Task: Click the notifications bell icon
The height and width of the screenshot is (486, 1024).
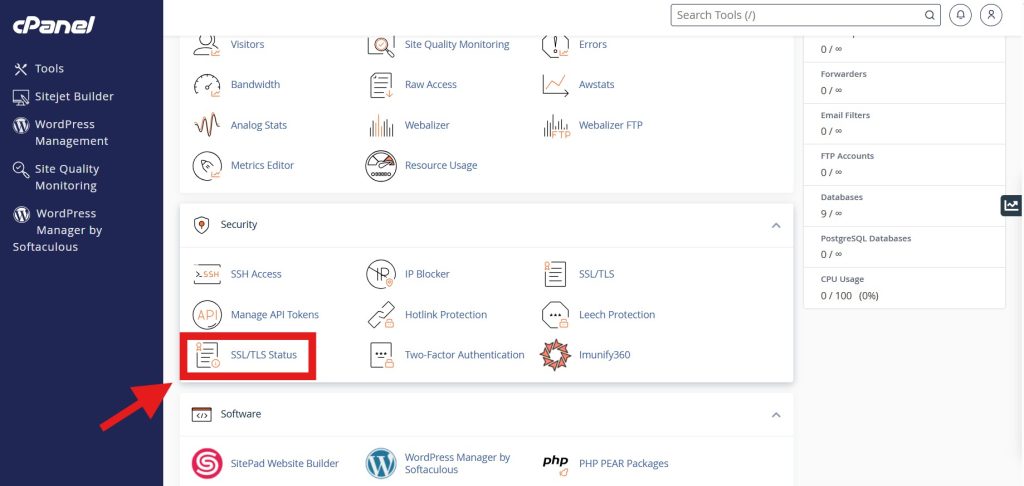Action: (x=961, y=15)
